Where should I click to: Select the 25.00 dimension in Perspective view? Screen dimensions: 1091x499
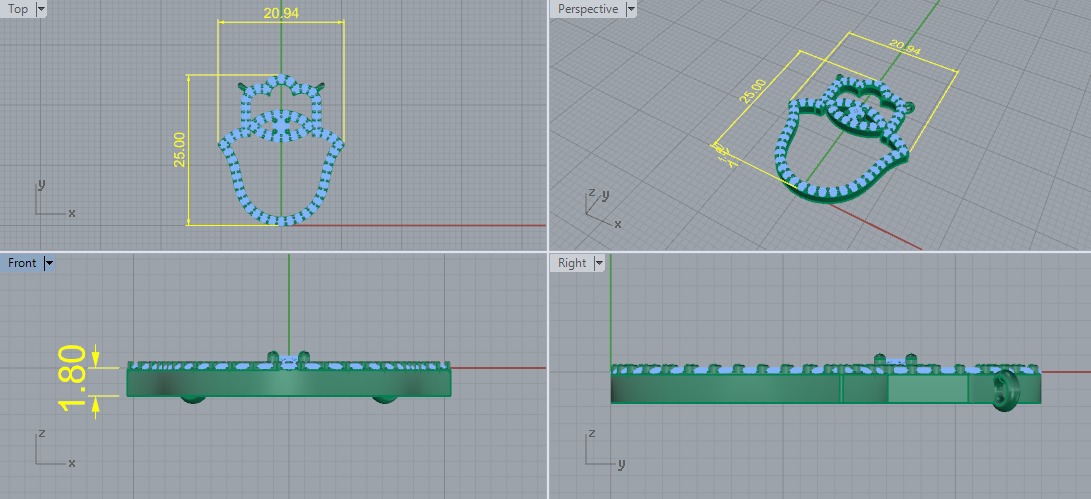tap(753, 92)
